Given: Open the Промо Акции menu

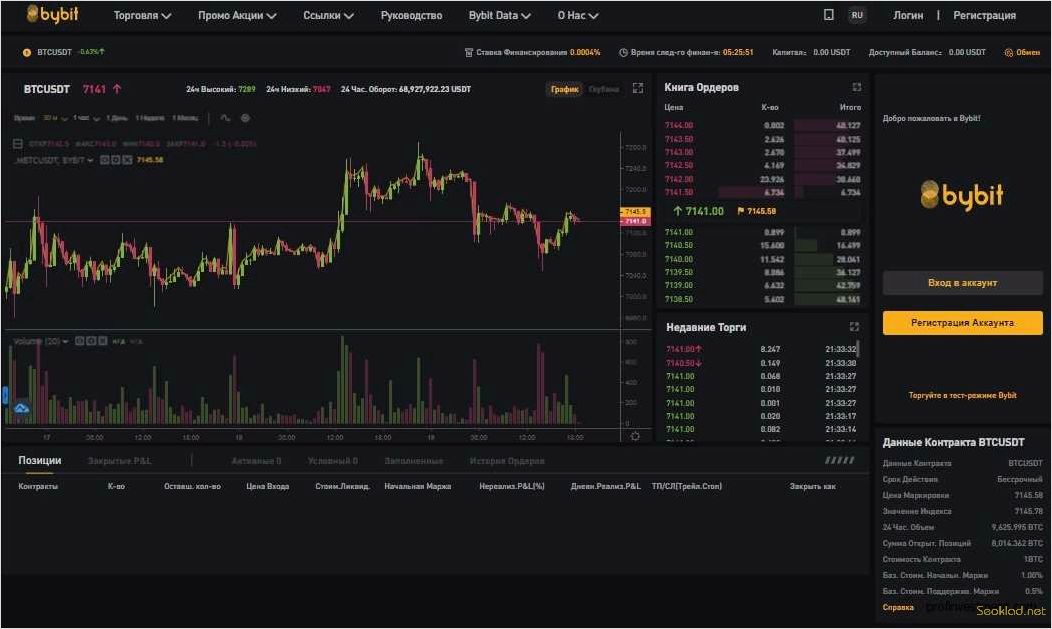Looking at the screenshot, I should click(232, 15).
